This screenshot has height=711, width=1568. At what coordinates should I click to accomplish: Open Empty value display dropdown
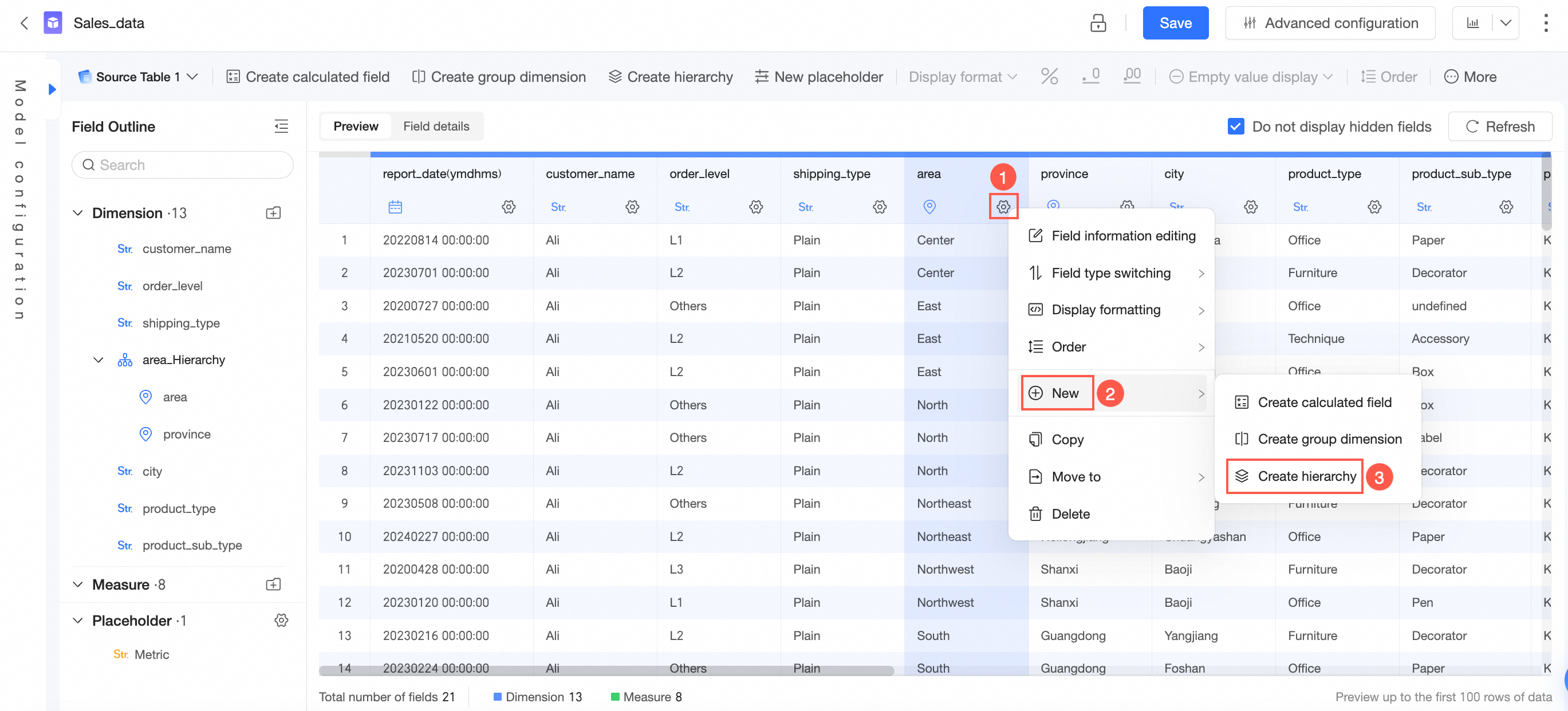[1251, 77]
